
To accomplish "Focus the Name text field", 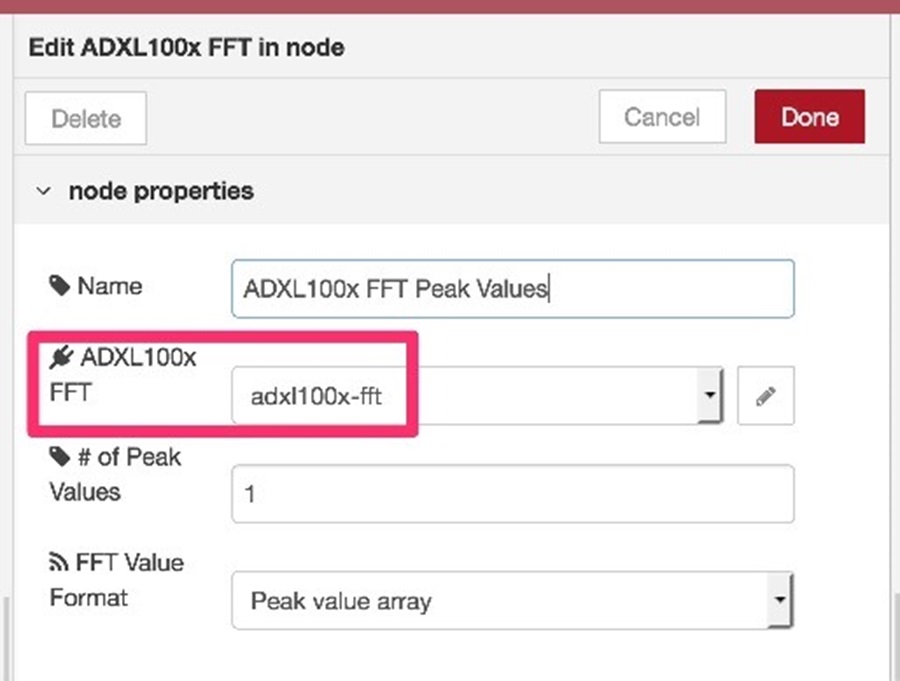I will [x=513, y=289].
